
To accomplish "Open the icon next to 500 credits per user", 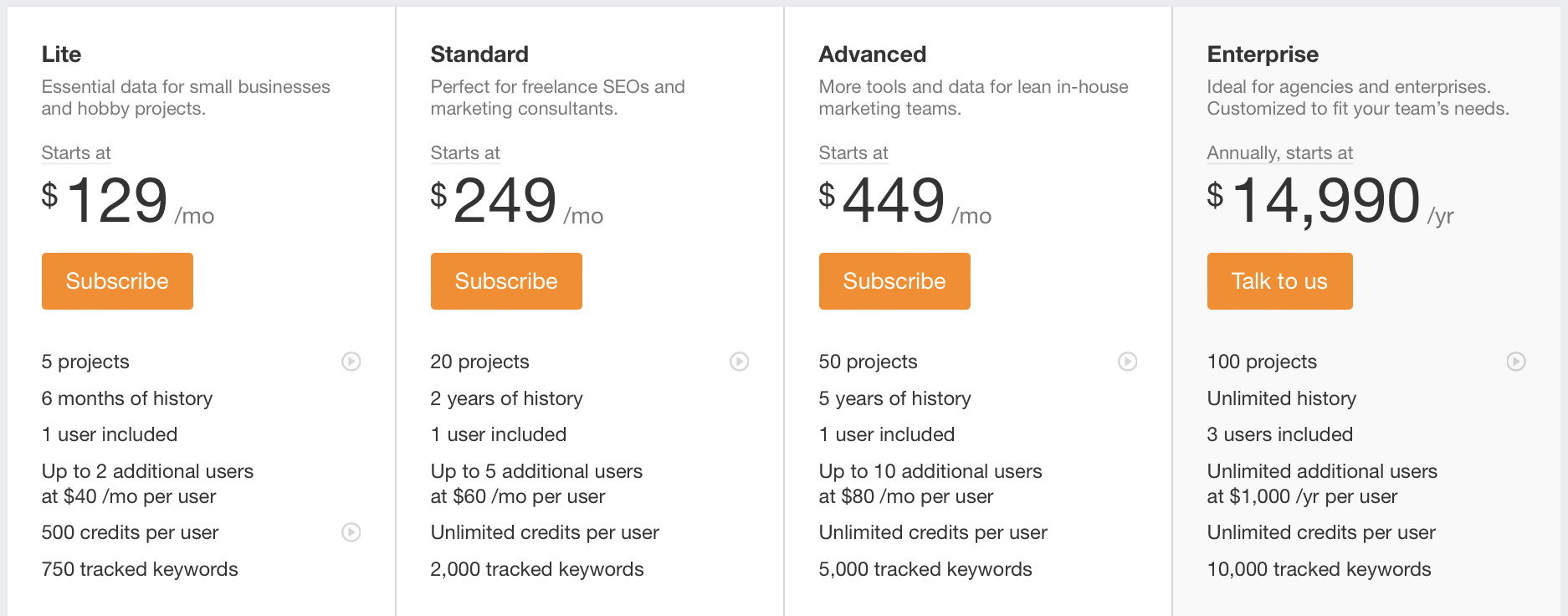I will pyautogui.click(x=351, y=532).
